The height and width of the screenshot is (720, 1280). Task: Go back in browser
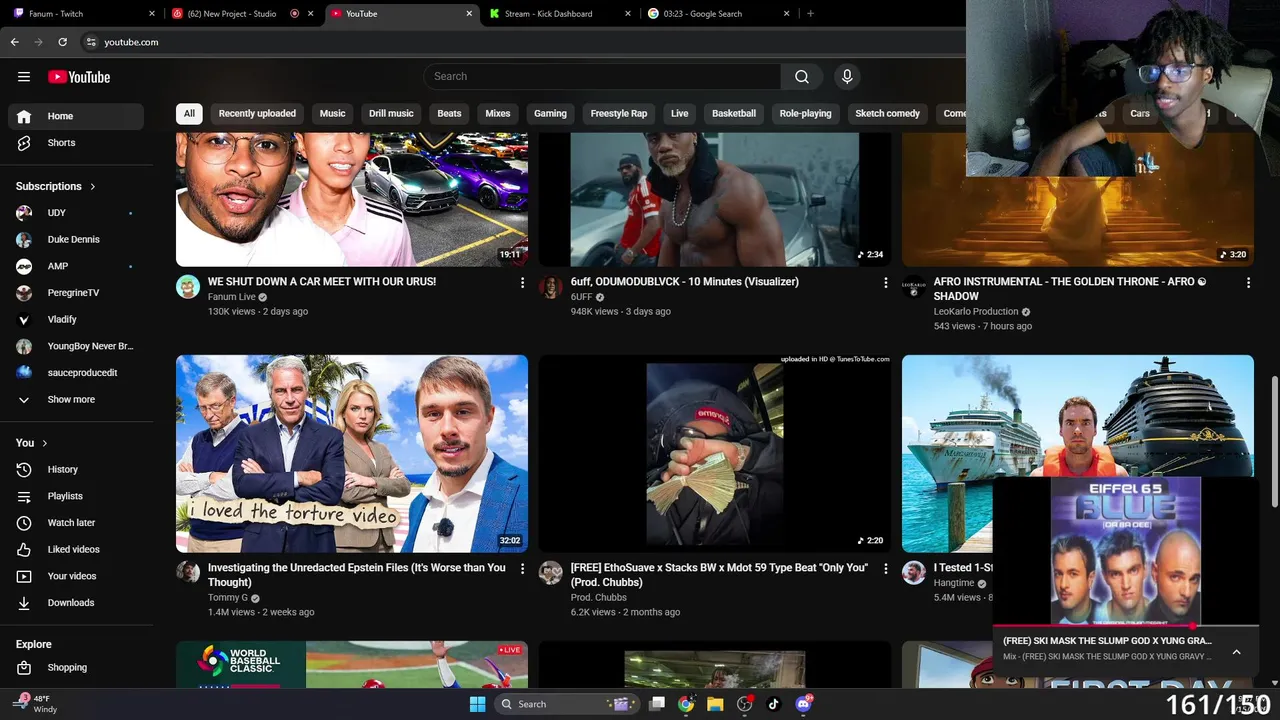pos(14,42)
